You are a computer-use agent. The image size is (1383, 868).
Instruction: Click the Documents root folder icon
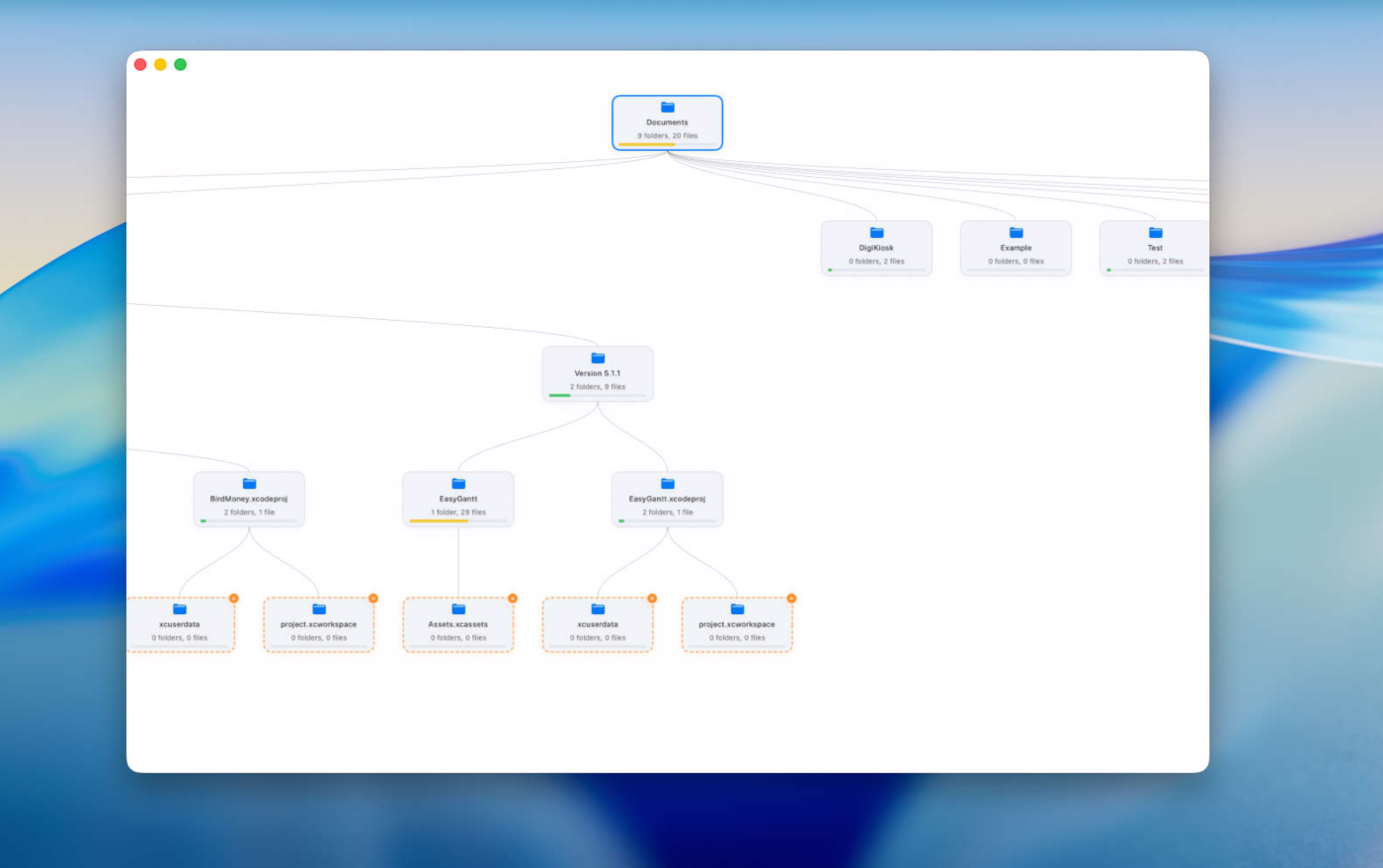(x=667, y=107)
